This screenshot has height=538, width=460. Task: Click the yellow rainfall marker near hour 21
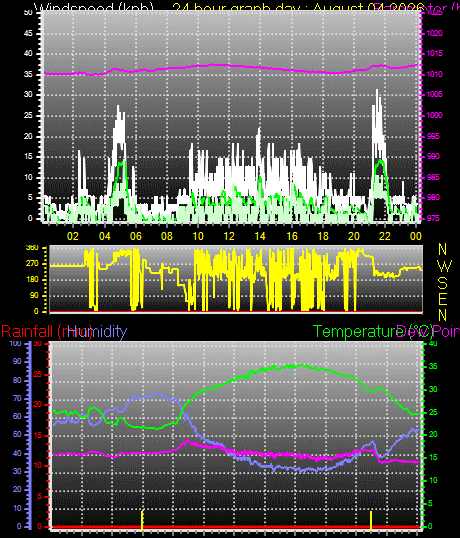[371, 520]
